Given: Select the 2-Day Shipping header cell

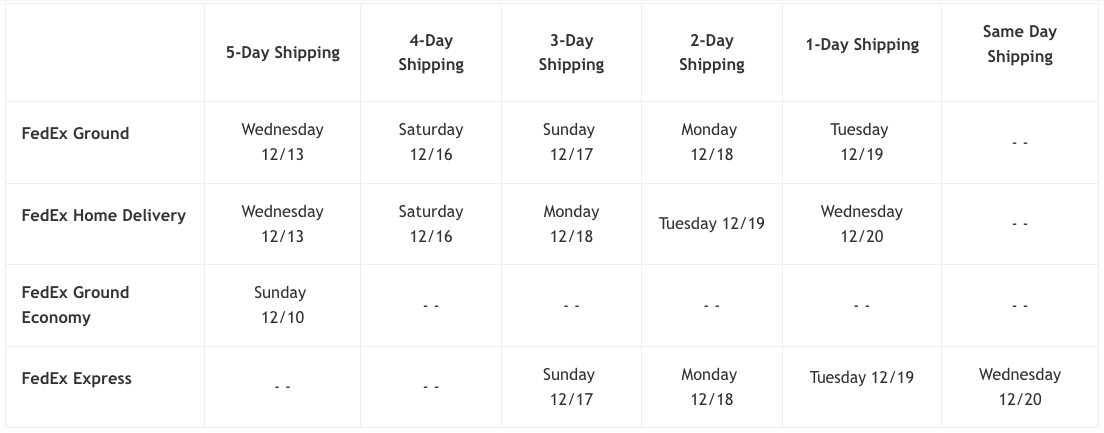Looking at the screenshot, I should tap(712, 53).
